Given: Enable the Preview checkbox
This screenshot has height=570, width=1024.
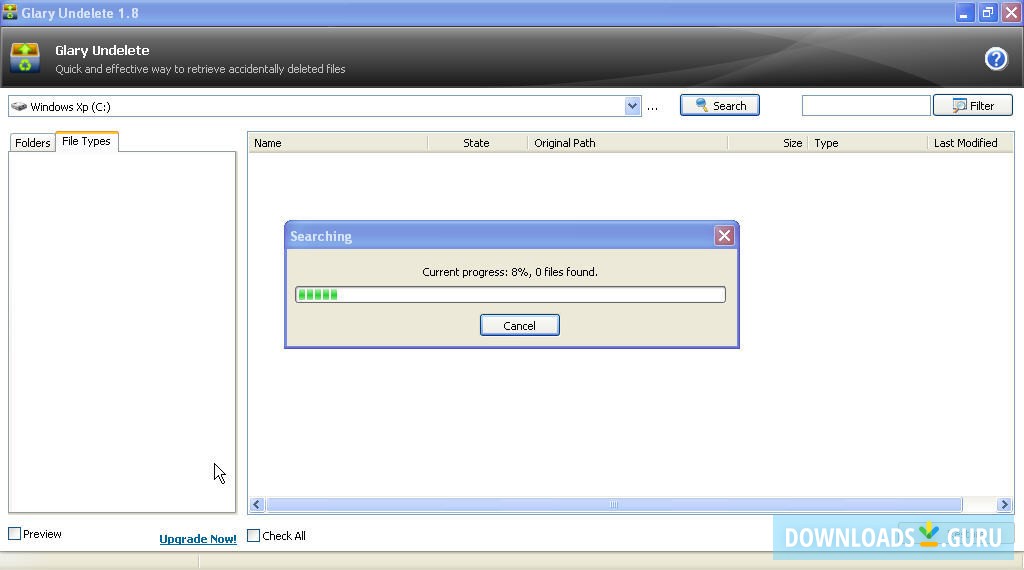Looking at the screenshot, I should (x=14, y=533).
